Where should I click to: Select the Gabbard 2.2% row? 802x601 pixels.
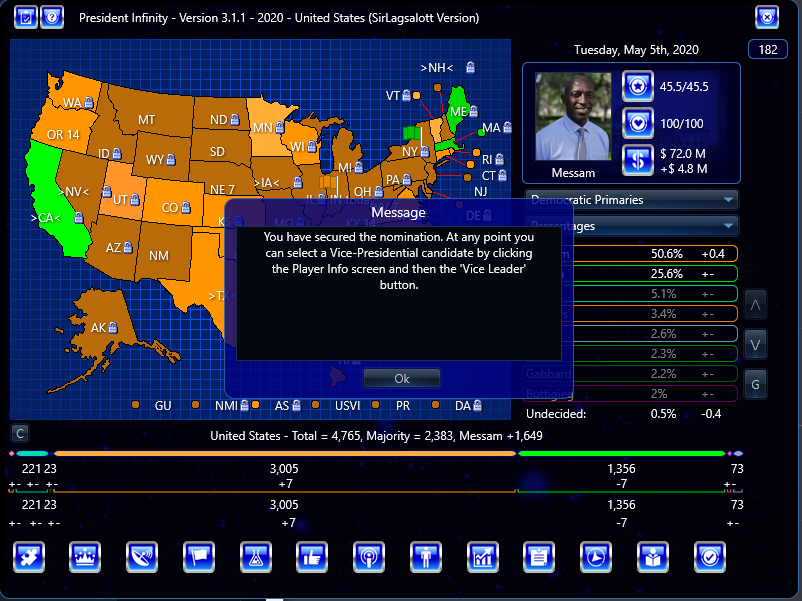coord(632,374)
